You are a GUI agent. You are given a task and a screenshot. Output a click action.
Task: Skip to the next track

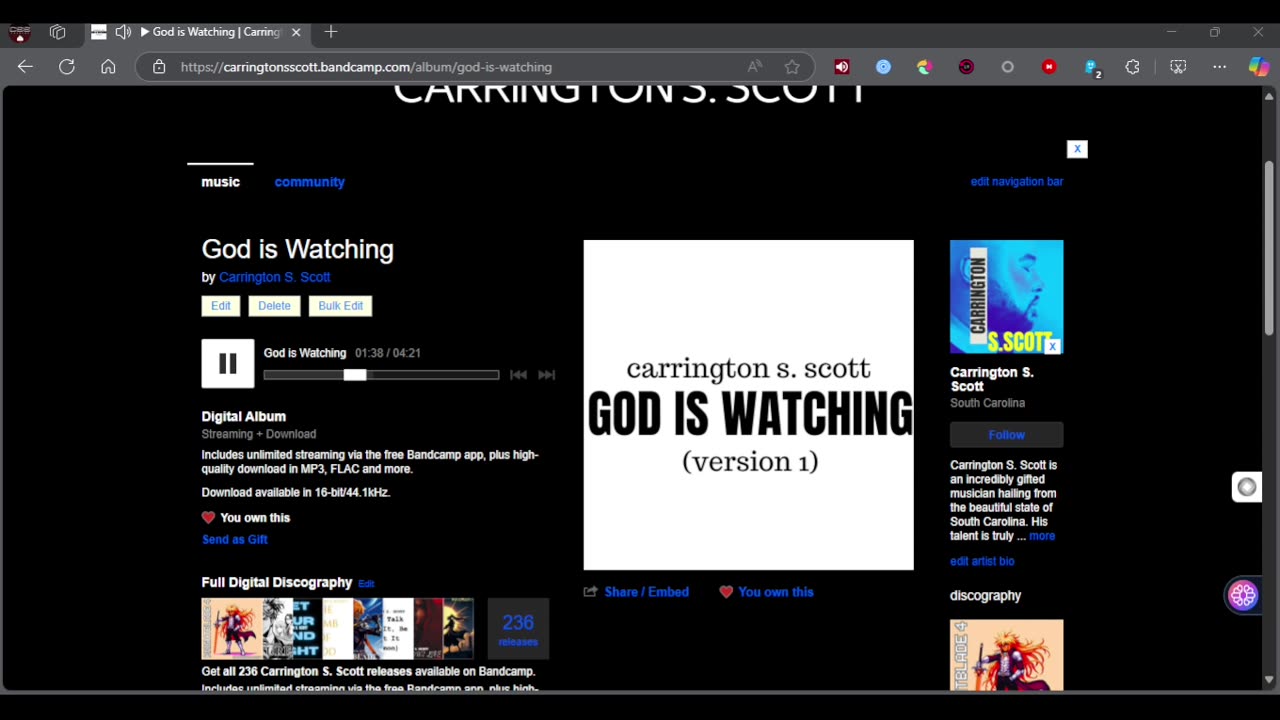pyautogui.click(x=546, y=375)
